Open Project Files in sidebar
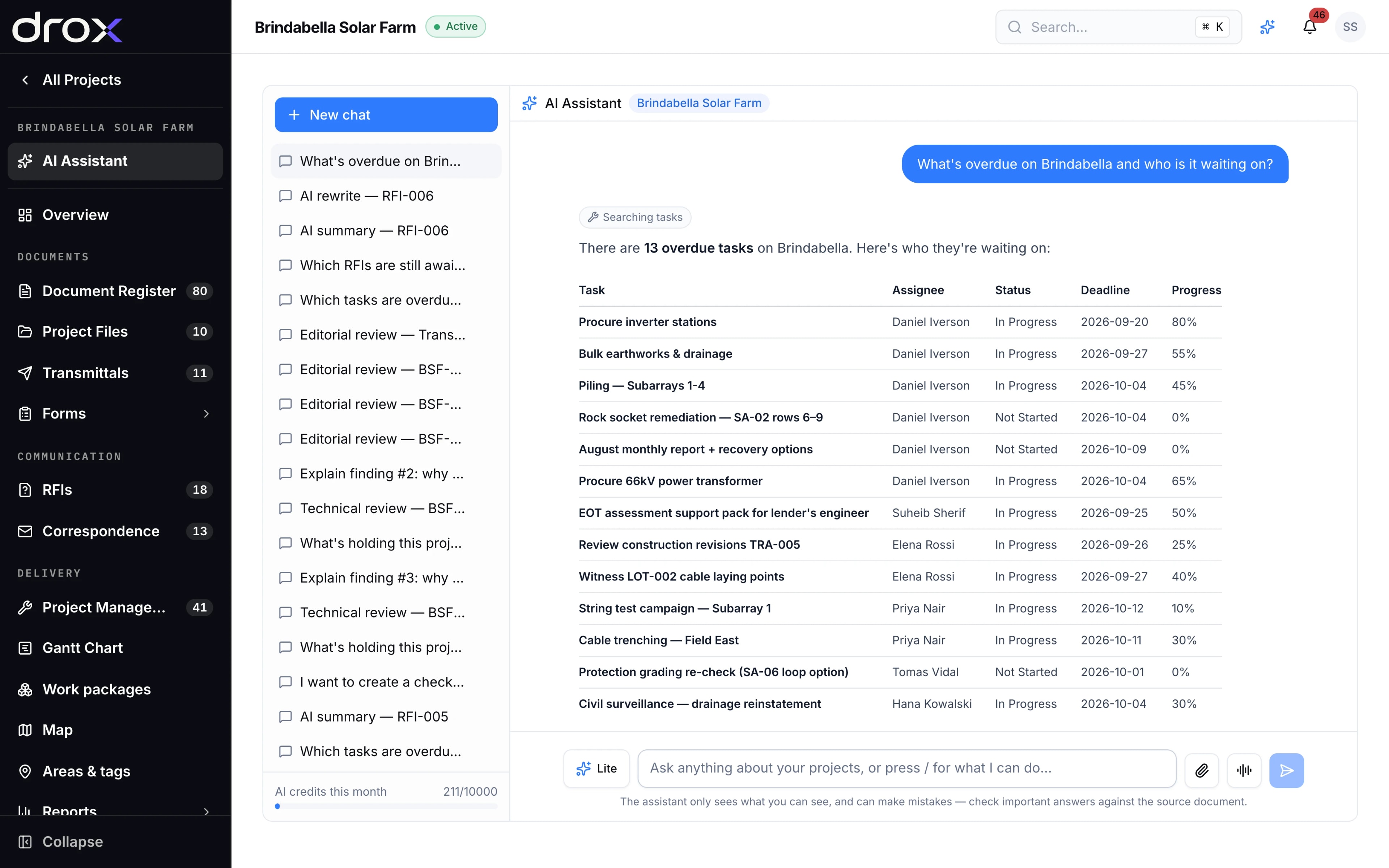 (x=115, y=331)
